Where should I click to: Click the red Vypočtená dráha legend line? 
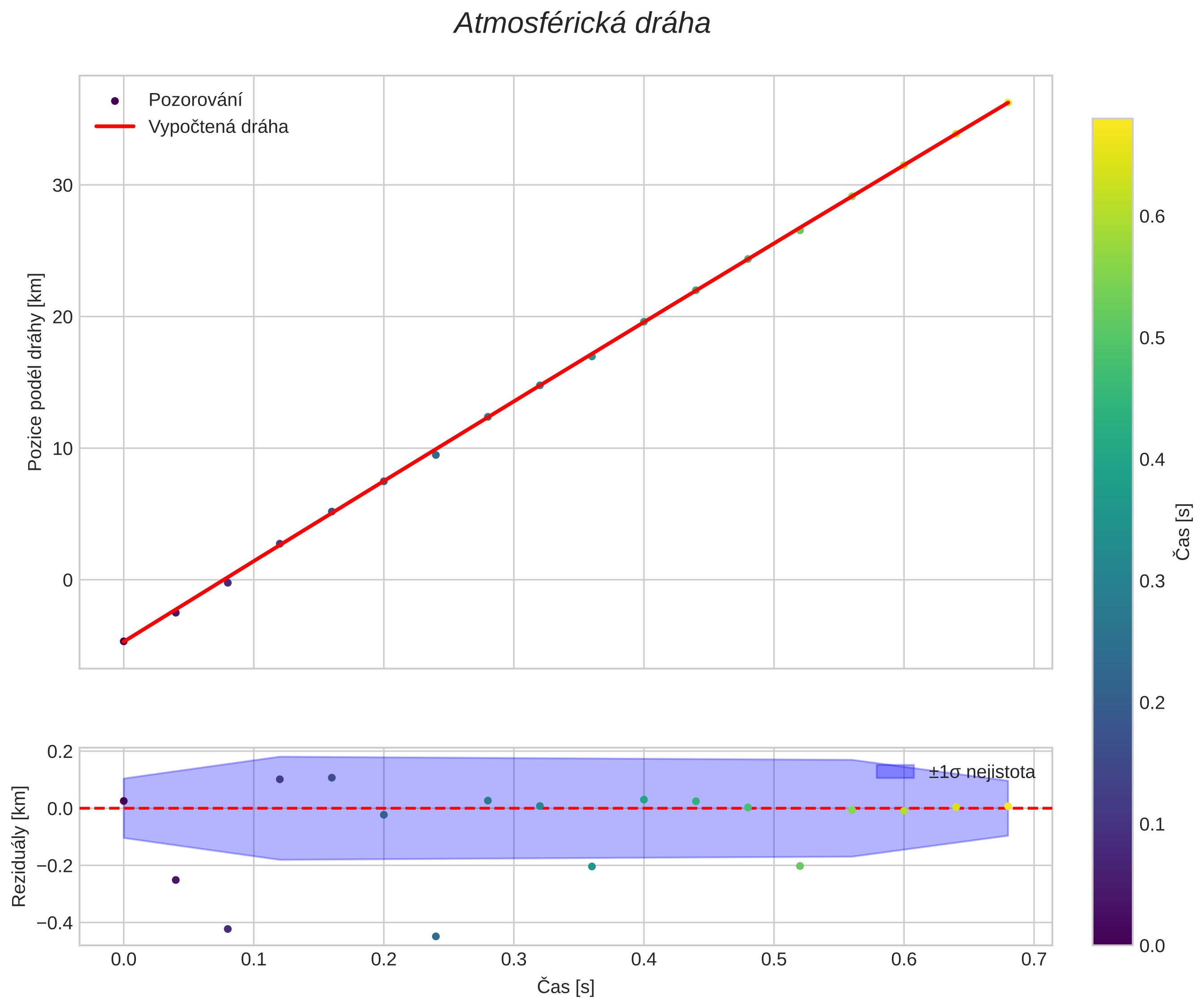[x=114, y=126]
